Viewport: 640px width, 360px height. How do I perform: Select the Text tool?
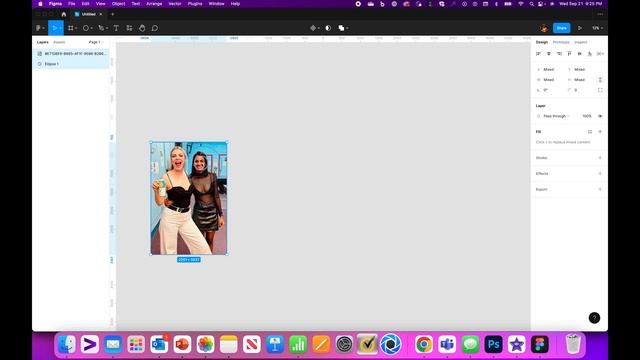click(x=116, y=28)
